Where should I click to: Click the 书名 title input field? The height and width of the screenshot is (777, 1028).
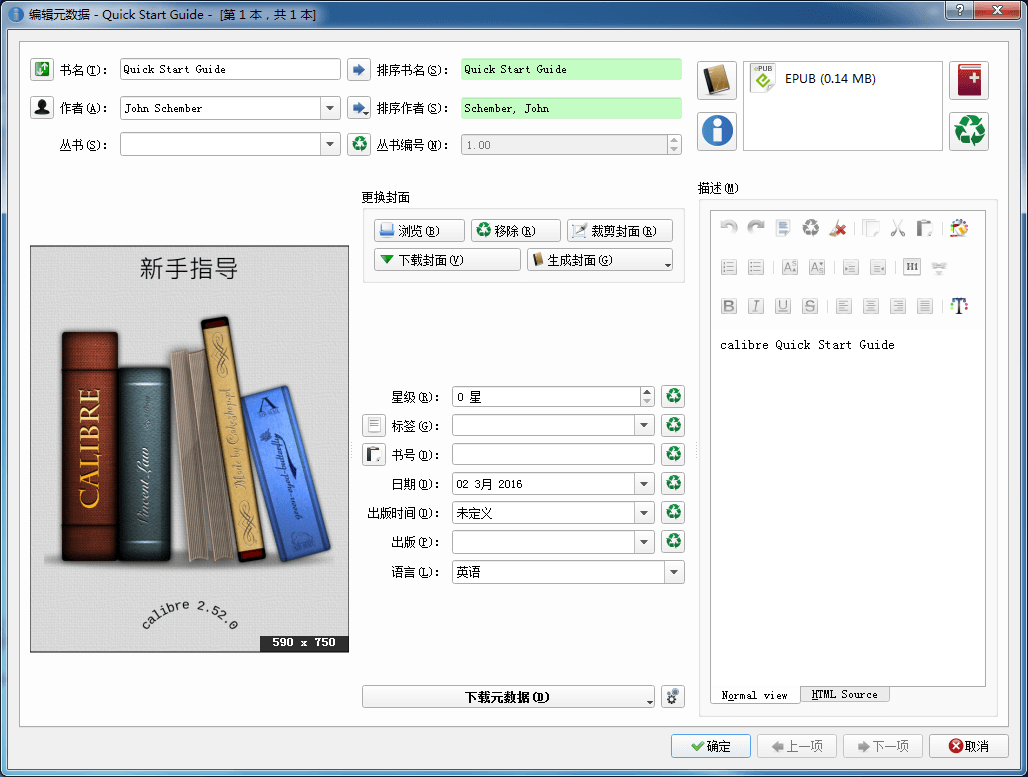point(230,69)
